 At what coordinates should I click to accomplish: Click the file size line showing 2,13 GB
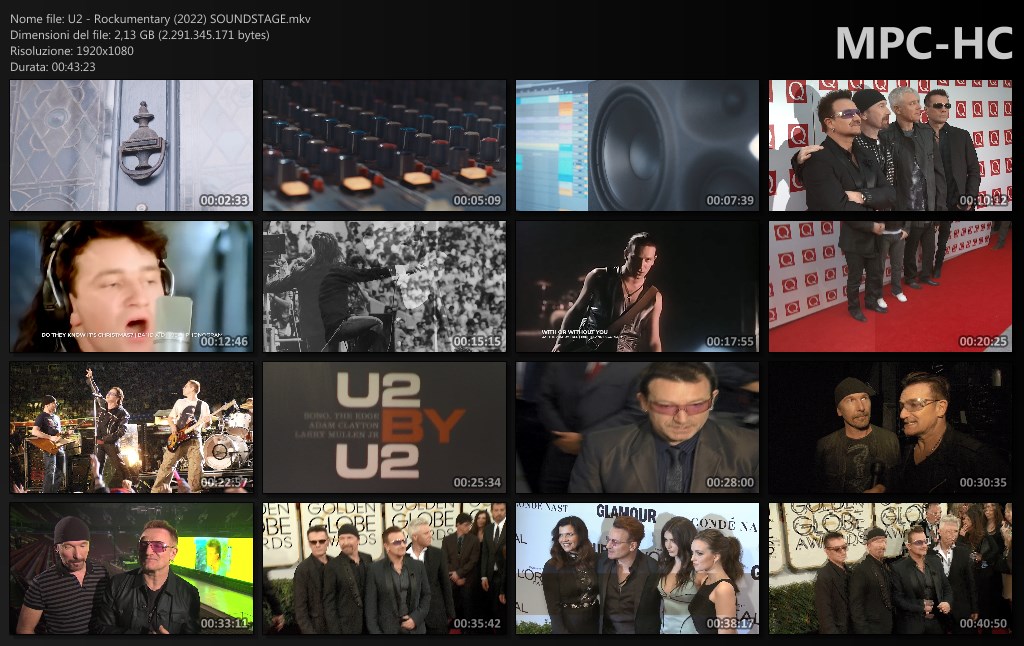(x=139, y=35)
